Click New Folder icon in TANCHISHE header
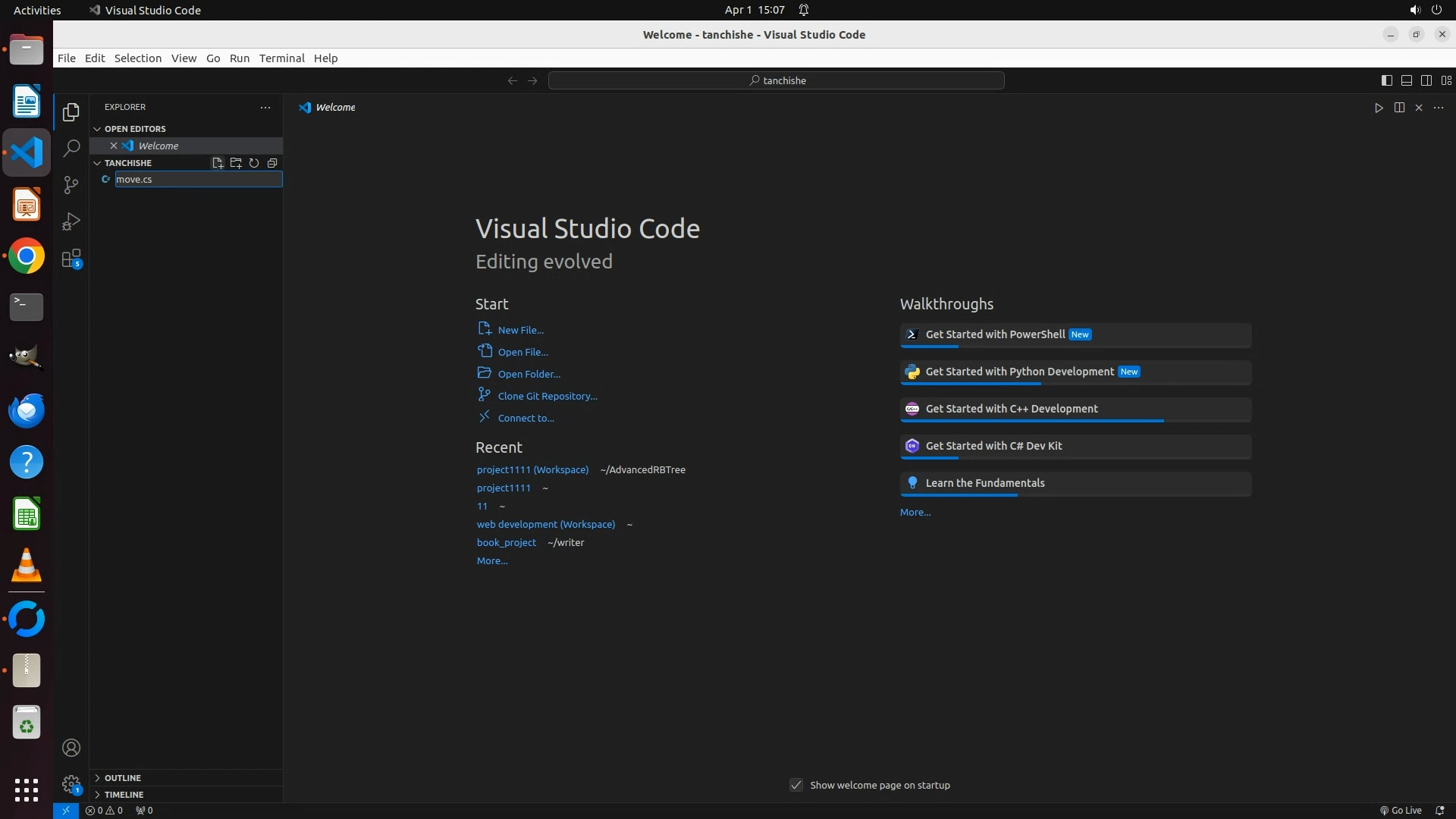 click(x=236, y=163)
